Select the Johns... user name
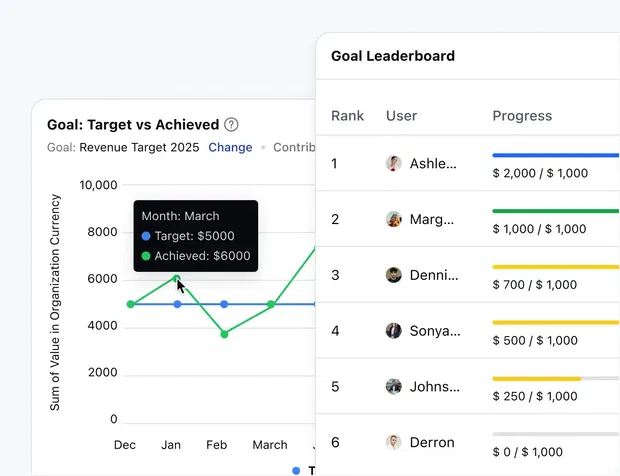The height and width of the screenshot is (476, 620). pos(435,386)
